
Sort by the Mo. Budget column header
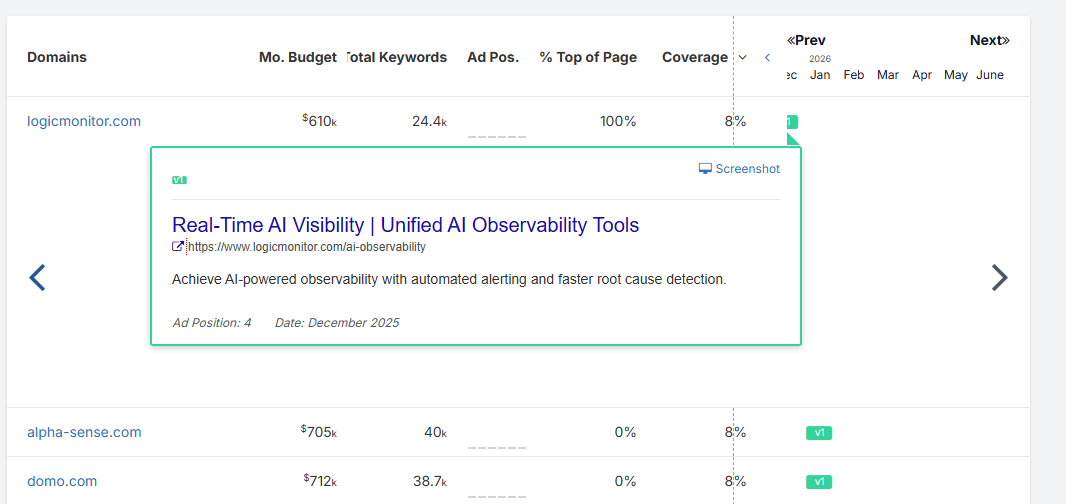[x=298, y=57]
